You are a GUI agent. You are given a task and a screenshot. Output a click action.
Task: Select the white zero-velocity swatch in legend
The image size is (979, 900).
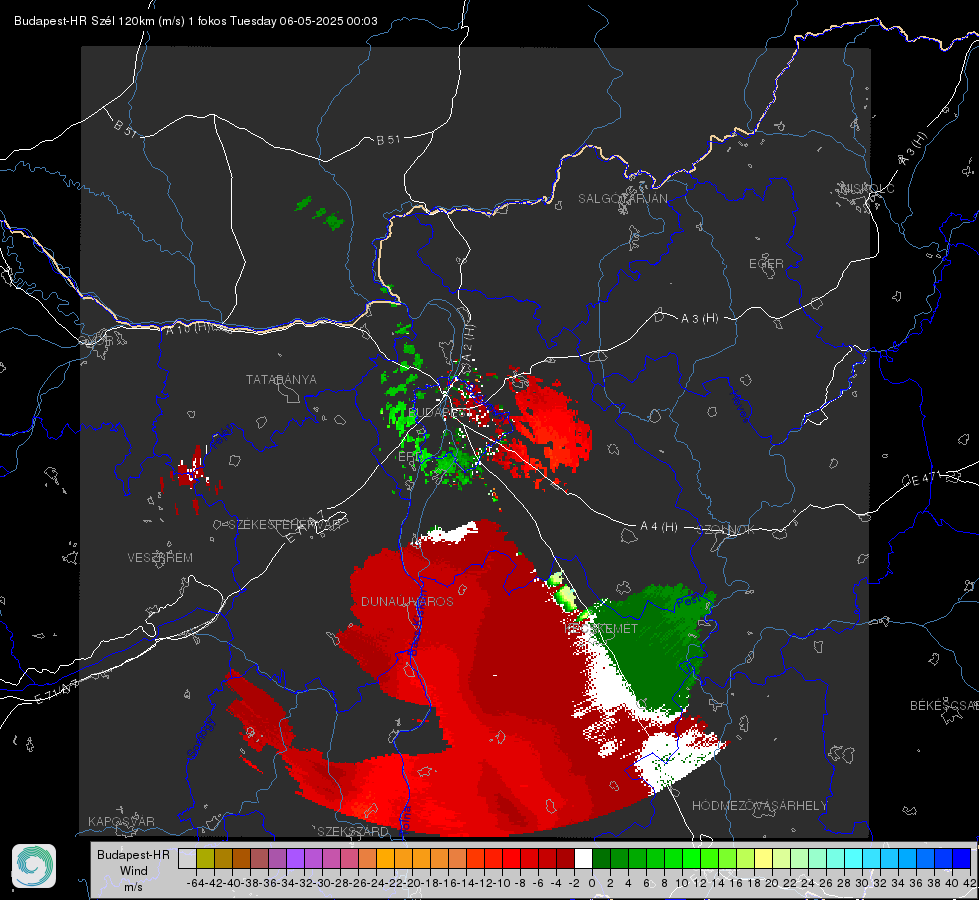[x=583, y=859]
